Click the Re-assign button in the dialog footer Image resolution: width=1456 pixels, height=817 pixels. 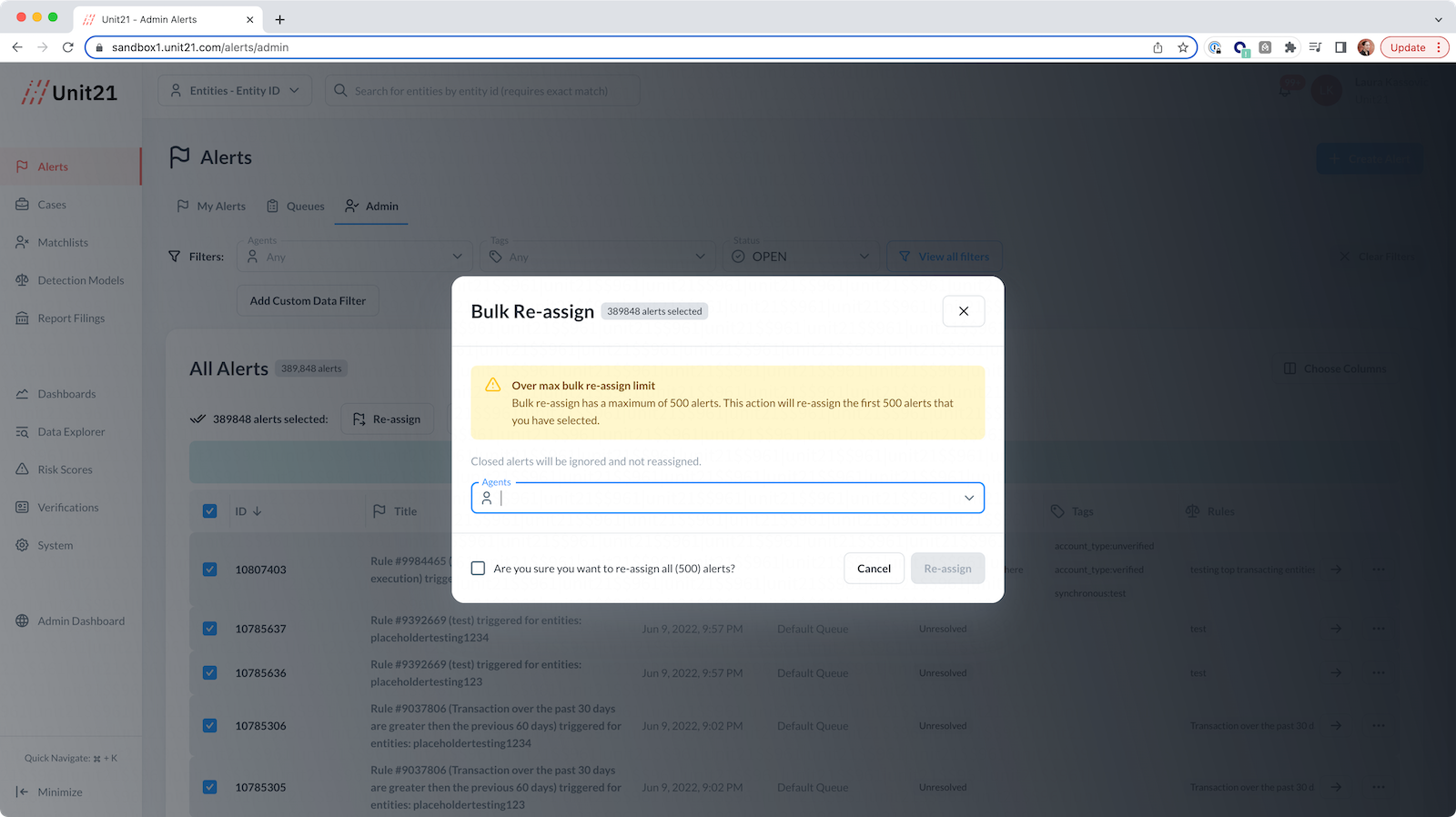coord(947,569)
